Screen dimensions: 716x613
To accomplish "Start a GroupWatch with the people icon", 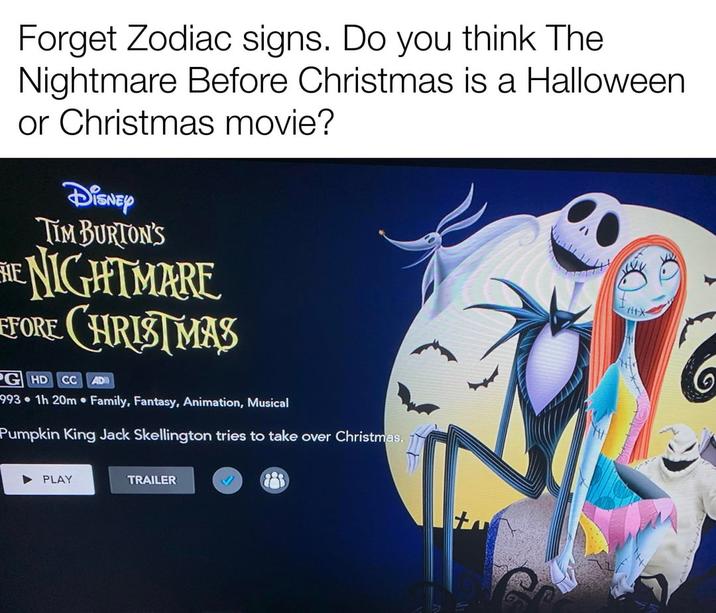I will [x=274, y=481].
